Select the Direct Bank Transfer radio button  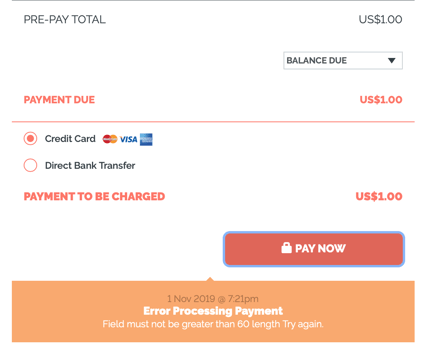pos(30,165)
